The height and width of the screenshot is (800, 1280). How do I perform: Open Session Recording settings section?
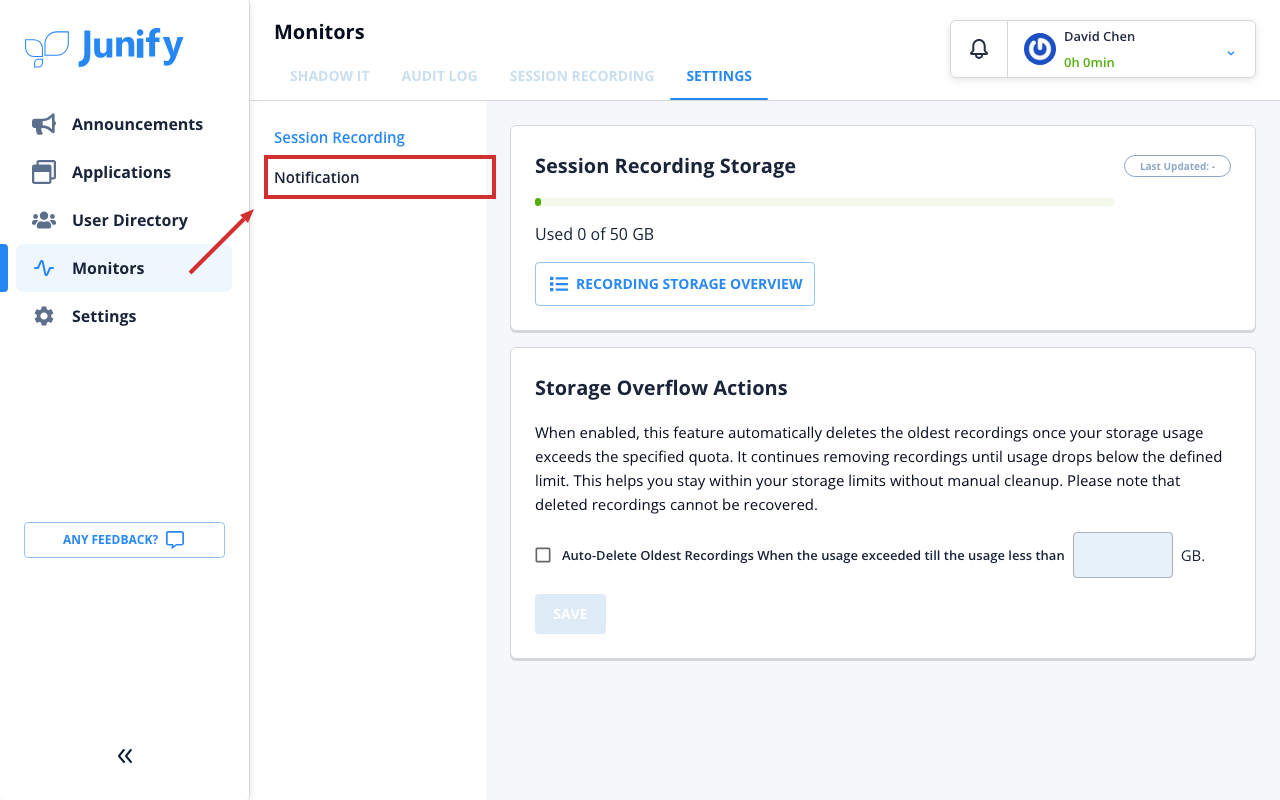tap(339, 137)
